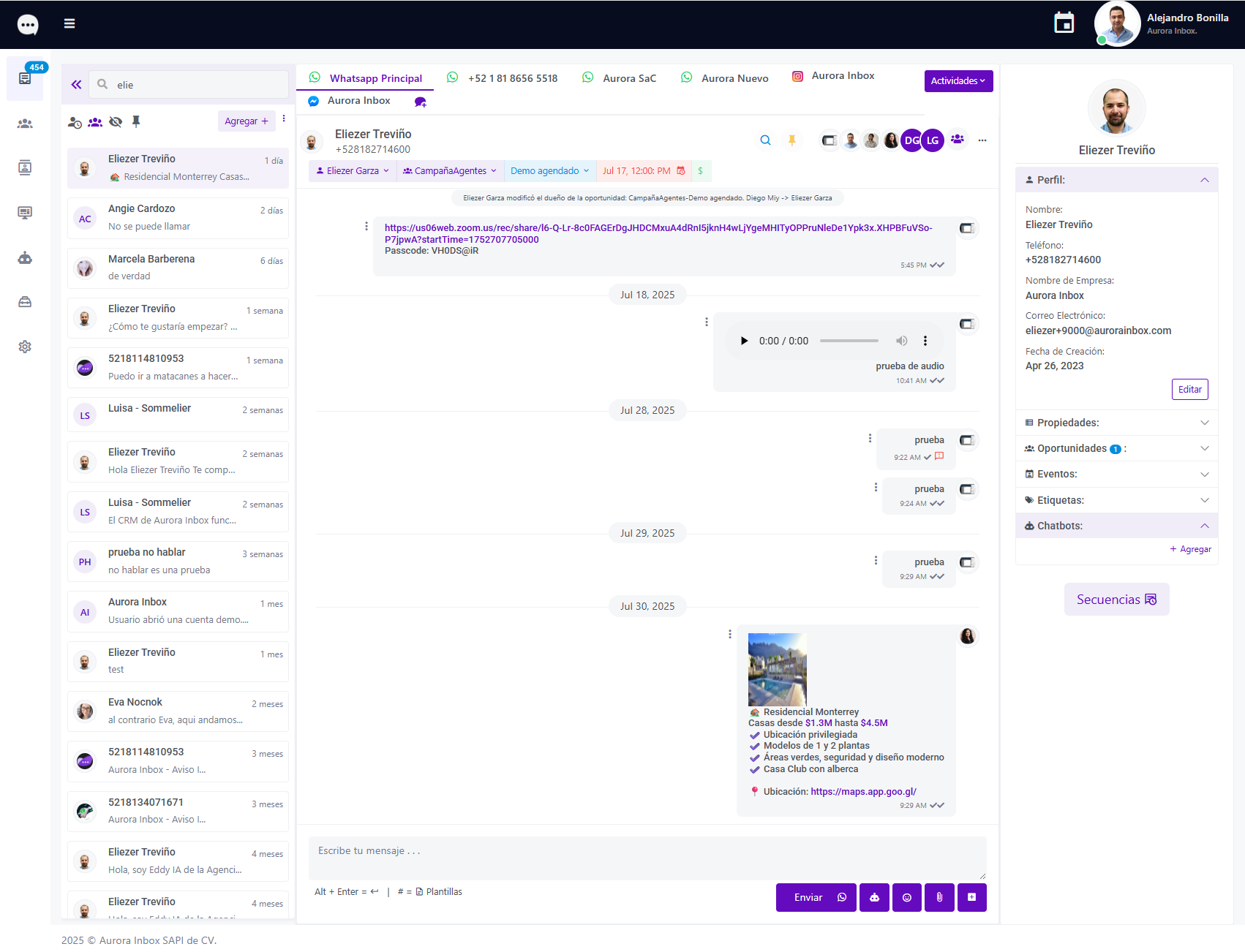Image resolution: width=1245 pixels, height=952 pixels.
Task: Expand the Propiedades section
Action: tap(1116, 423)
